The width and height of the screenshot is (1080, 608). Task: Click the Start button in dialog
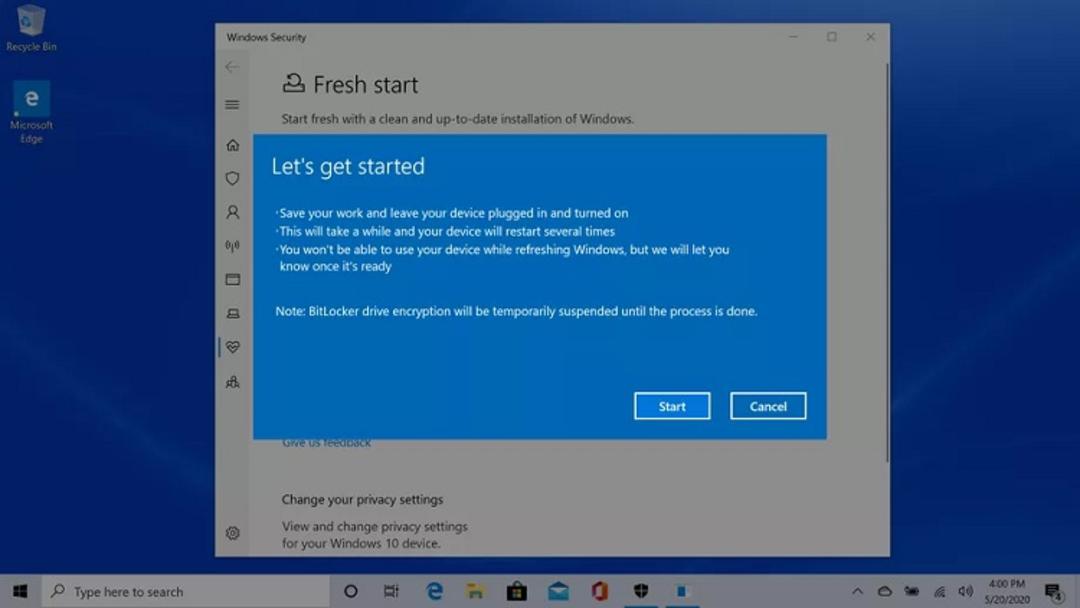tap(672, 406)
